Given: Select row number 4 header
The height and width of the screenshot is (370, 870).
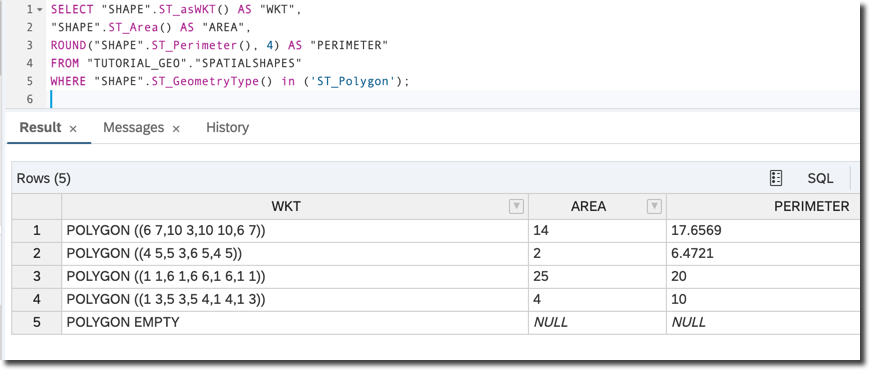Looking at the screenshot, I should pyautogui.click(x=37, y=300).
